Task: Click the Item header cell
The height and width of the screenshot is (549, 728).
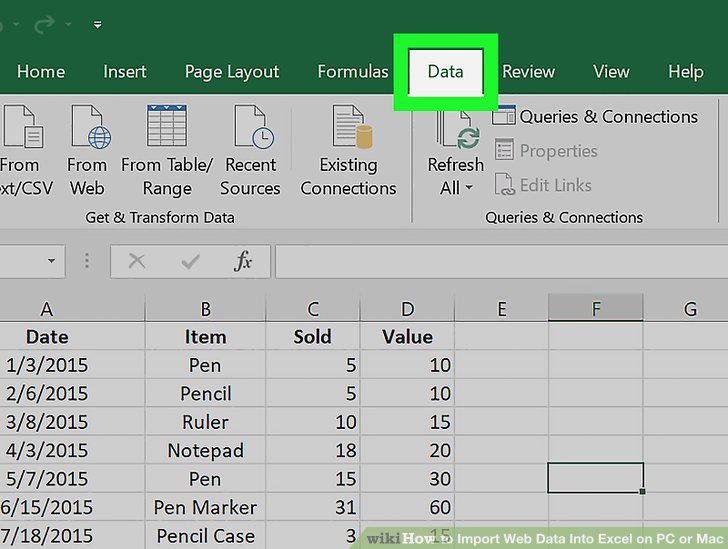Action: 206,336
